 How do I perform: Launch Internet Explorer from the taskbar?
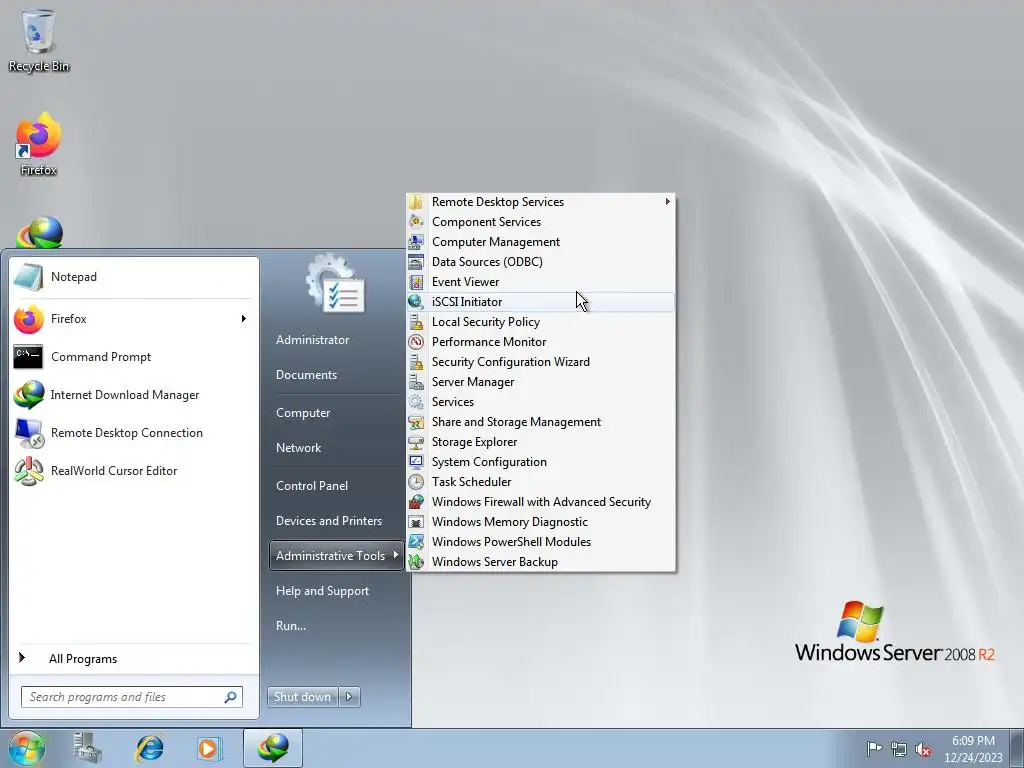tap(149, 748)
